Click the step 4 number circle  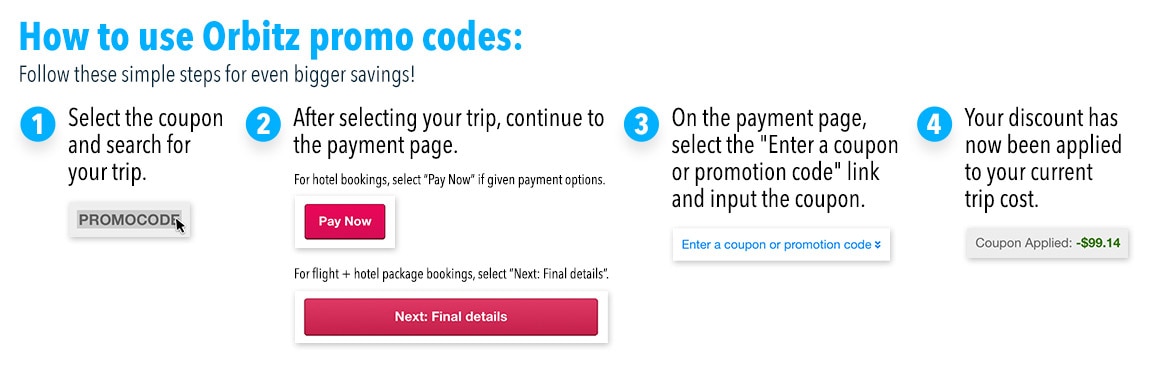934,124
